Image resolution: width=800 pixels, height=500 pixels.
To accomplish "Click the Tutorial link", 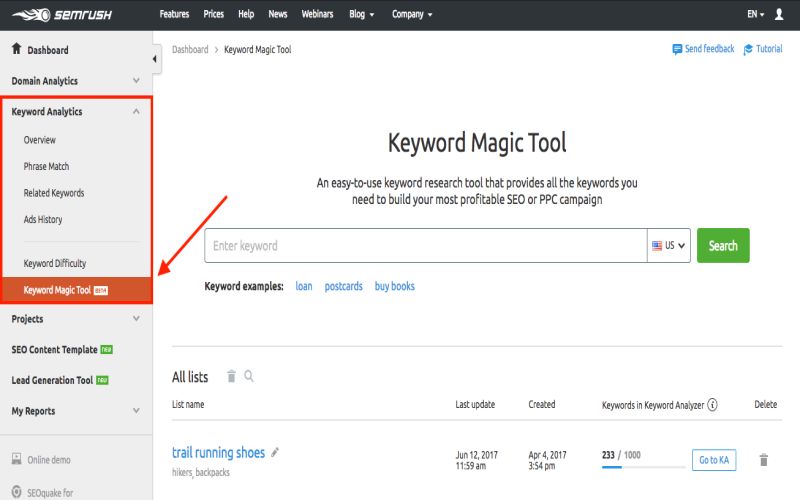I will coord(769,49).
